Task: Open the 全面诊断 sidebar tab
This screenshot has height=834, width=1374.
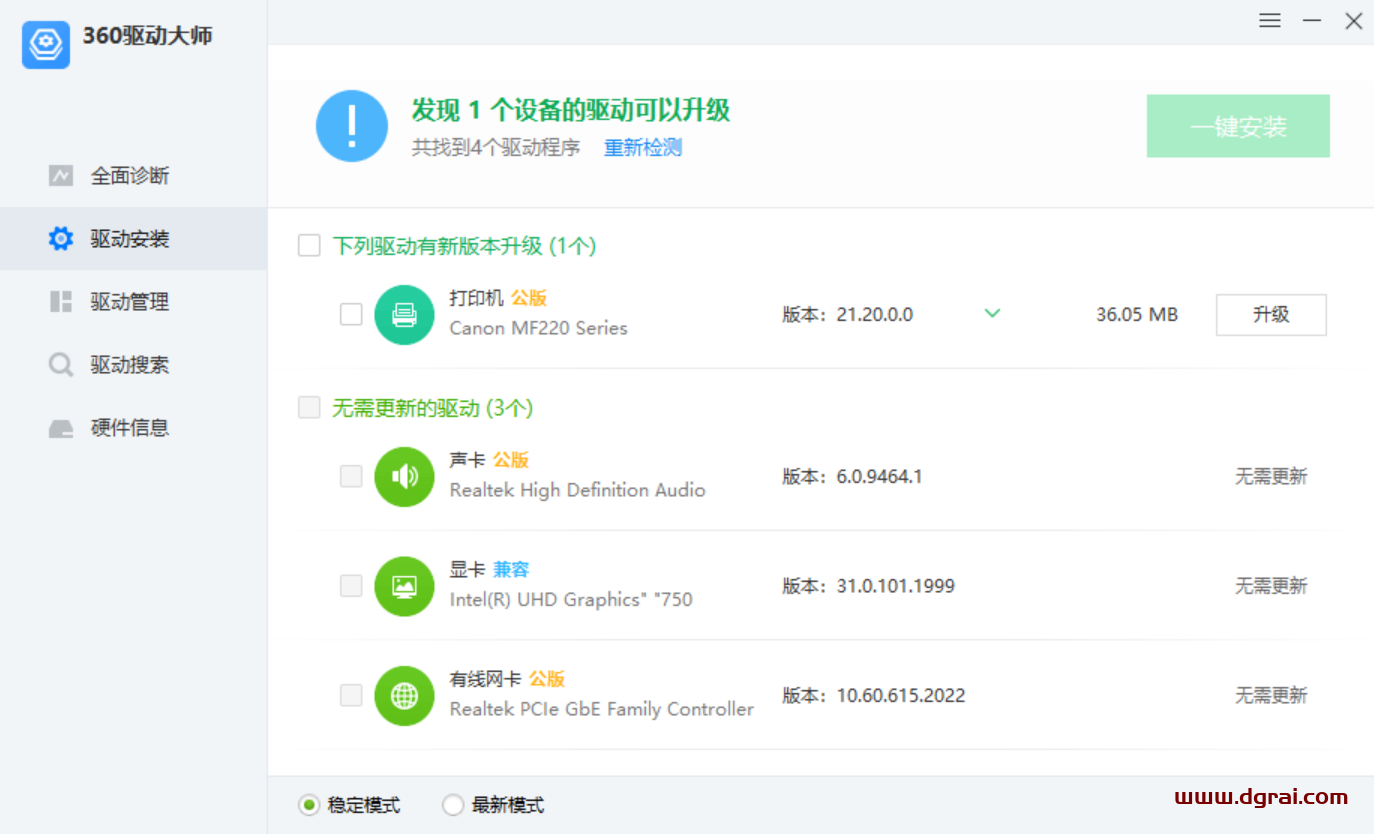Action: [x=133, y=176]
